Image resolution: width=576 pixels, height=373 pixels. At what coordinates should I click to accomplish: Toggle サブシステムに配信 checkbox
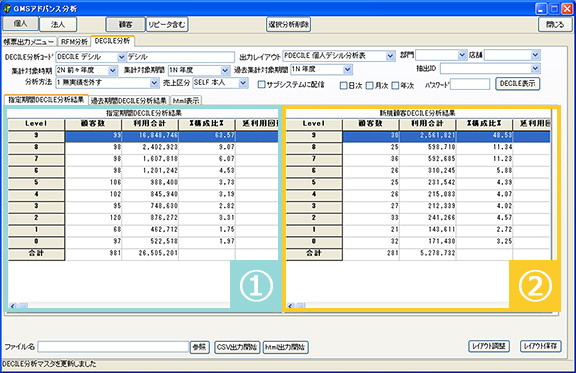click(x=262, y=85)
